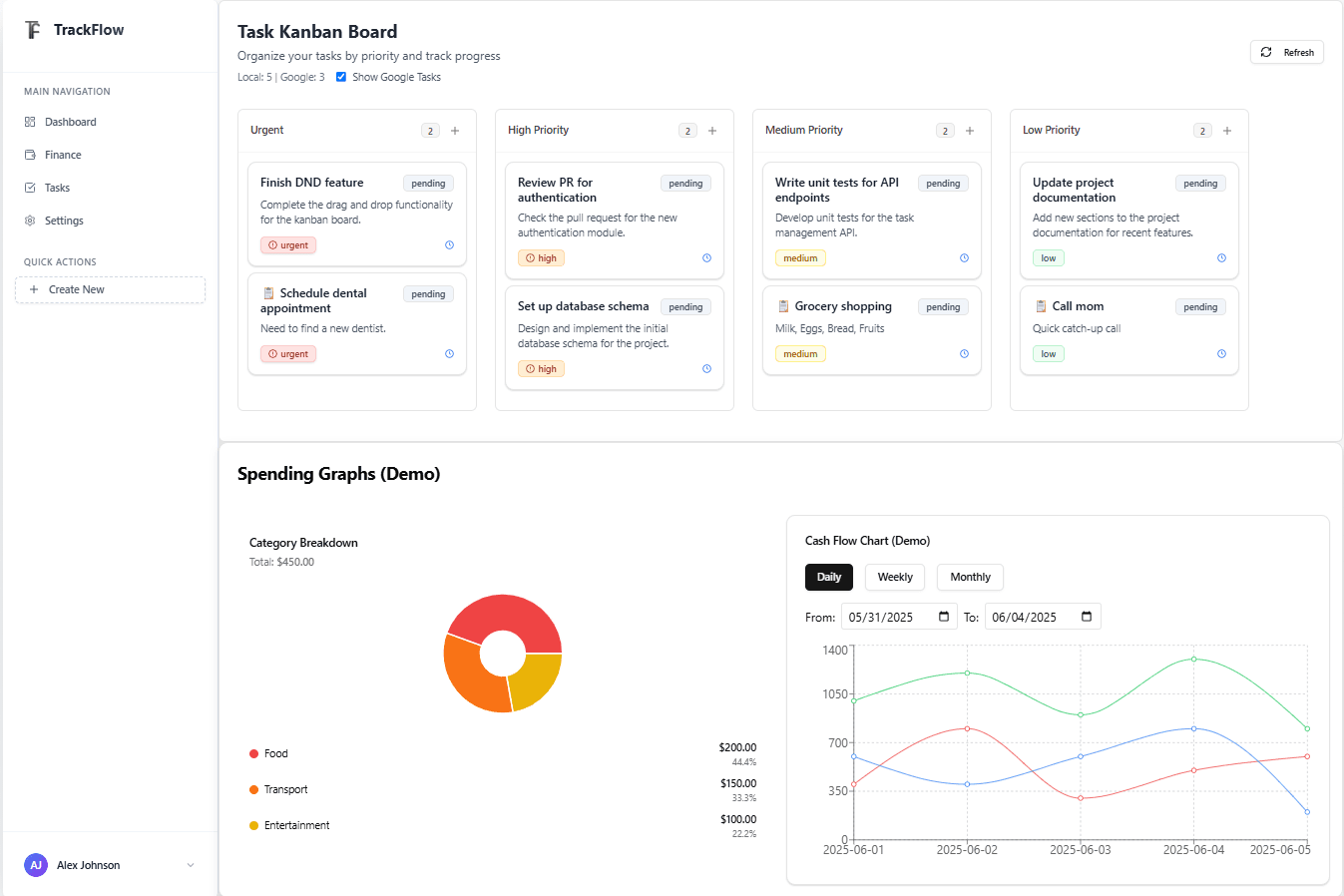Open the From date calendar picker
Viewport: 1344px width, 896px height.
coord(944,617)
